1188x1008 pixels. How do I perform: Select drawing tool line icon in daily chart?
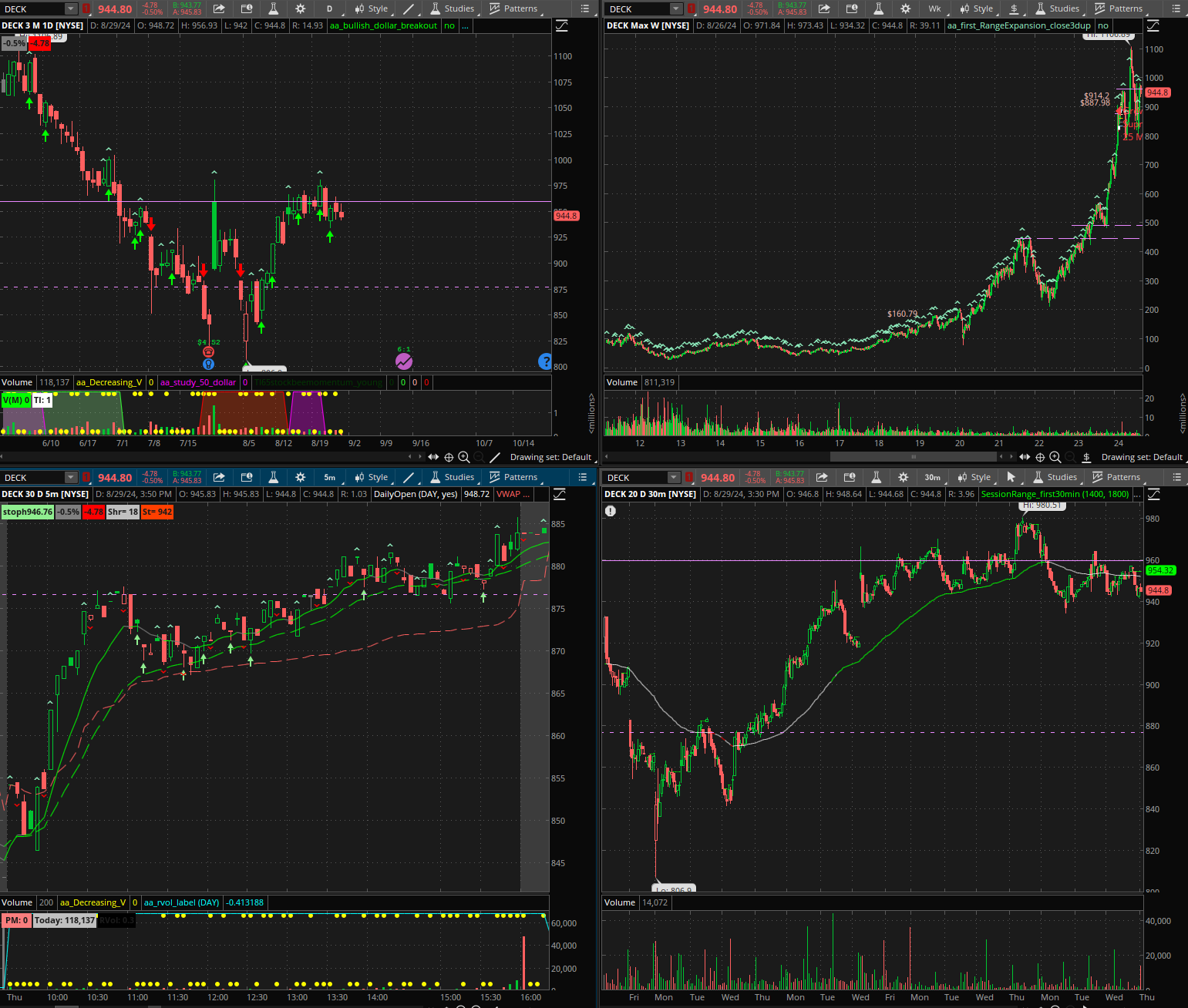(x=409, y=8)
